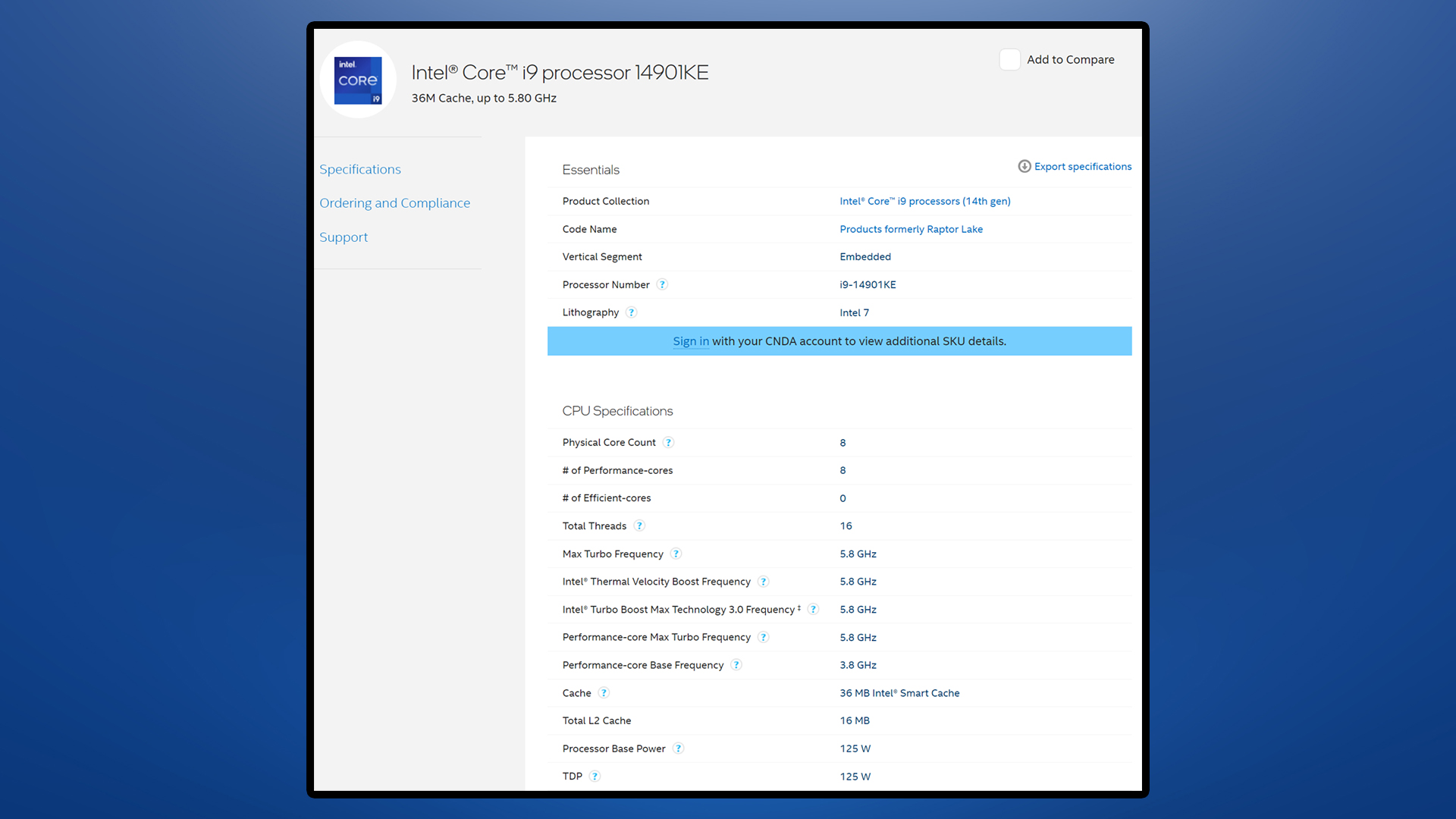Expand Products formerly Raptor Lake link

pos(911,229)
